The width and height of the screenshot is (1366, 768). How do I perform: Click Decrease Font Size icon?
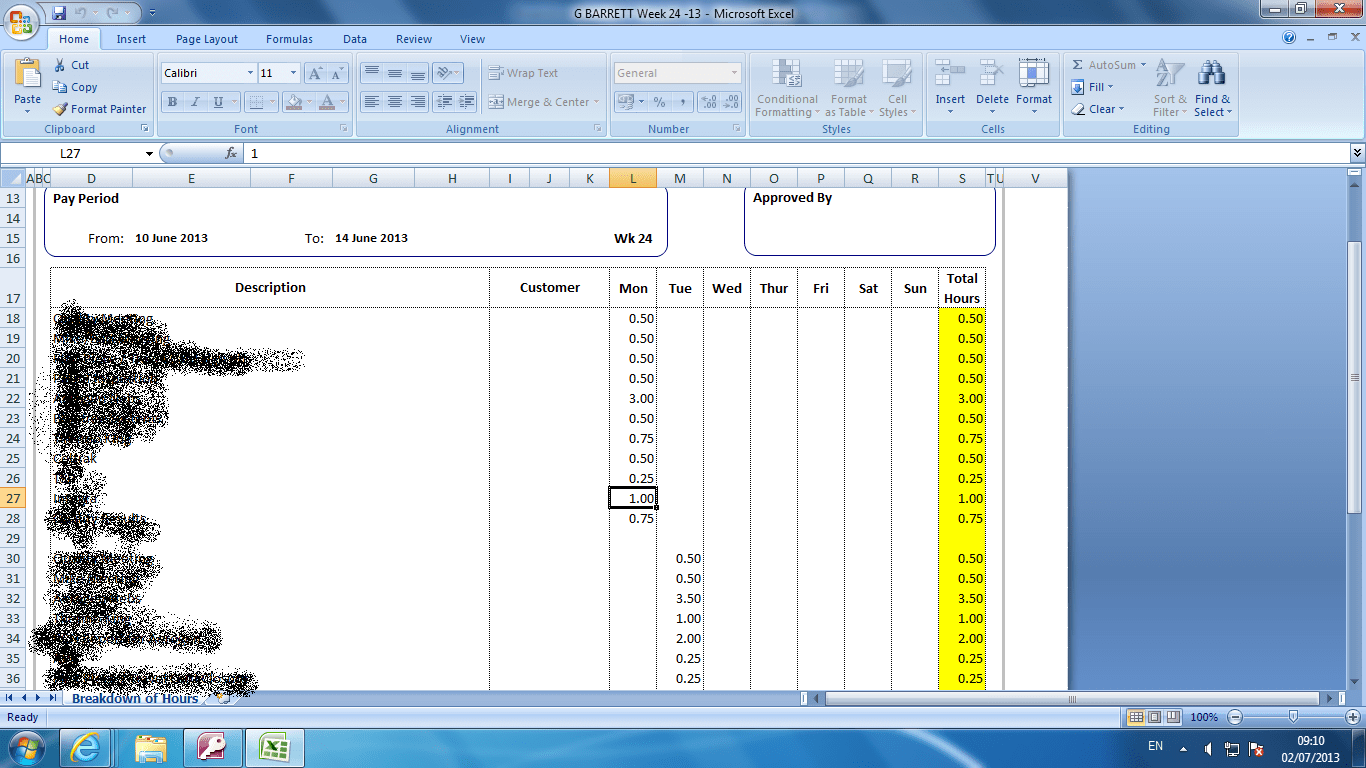(336, 73)
